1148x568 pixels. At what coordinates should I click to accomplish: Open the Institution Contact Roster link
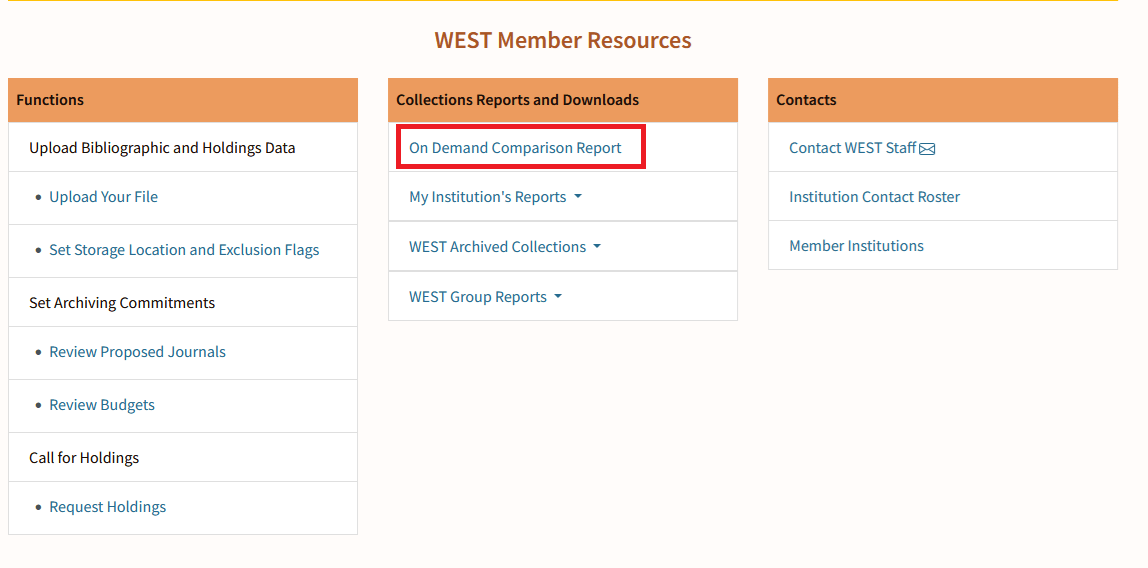(874, 197)
